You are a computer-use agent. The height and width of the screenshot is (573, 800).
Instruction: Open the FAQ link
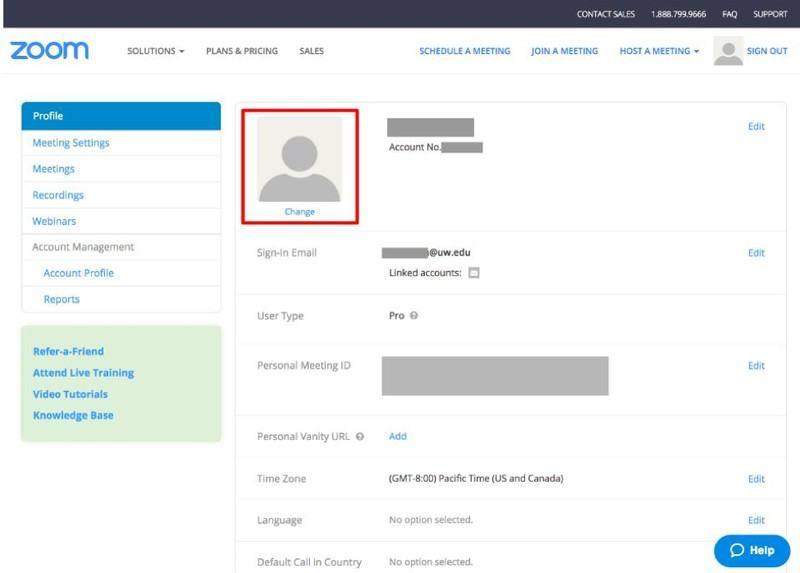pyautogui.click(x=729, y=14)
